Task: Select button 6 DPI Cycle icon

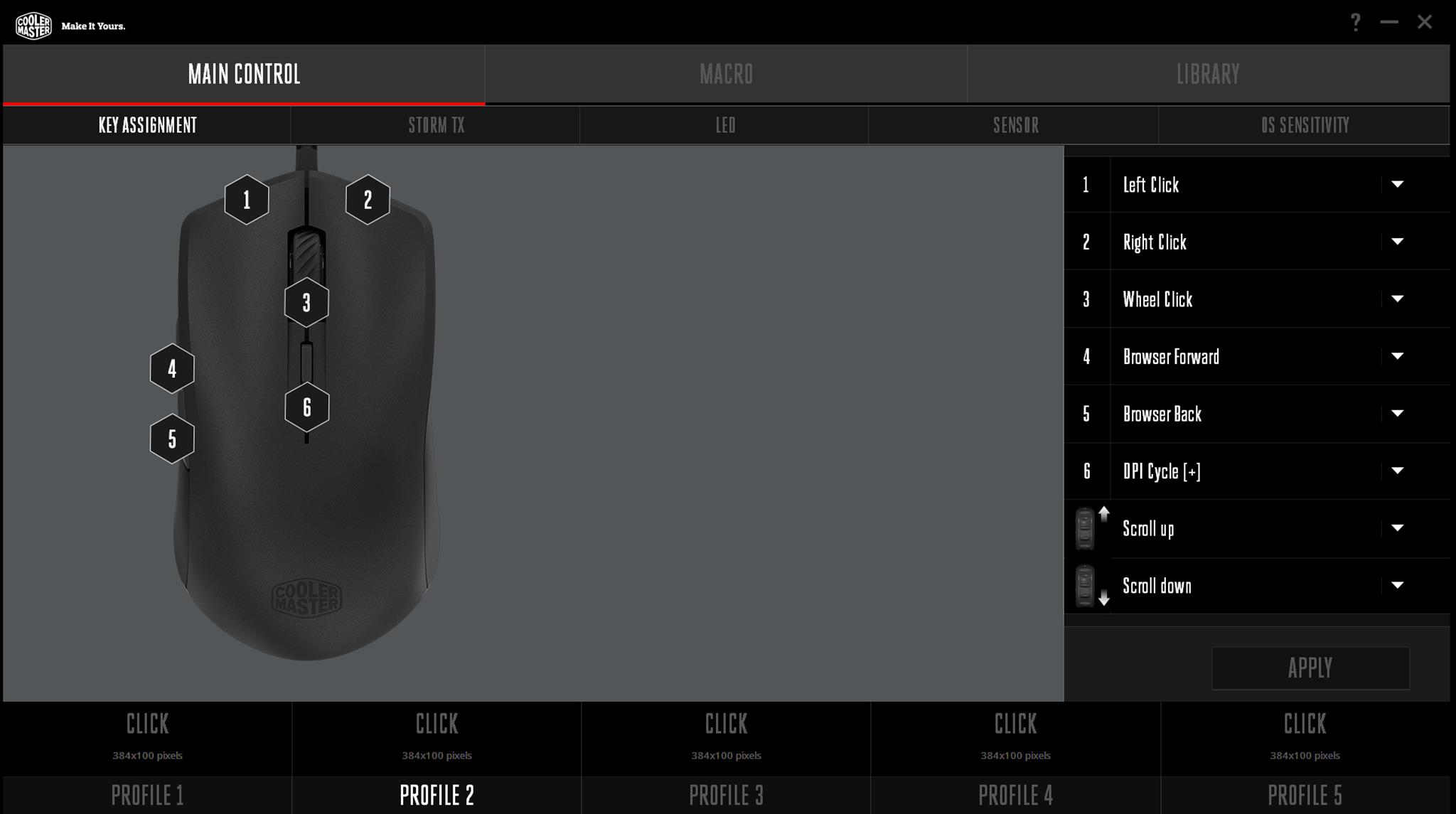Action: click(1087, 471)
